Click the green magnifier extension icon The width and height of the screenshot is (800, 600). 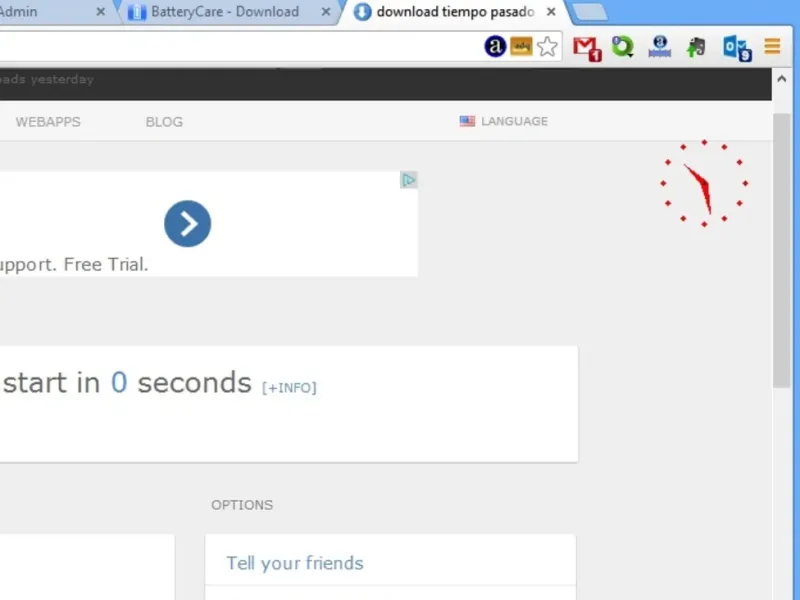622,47
